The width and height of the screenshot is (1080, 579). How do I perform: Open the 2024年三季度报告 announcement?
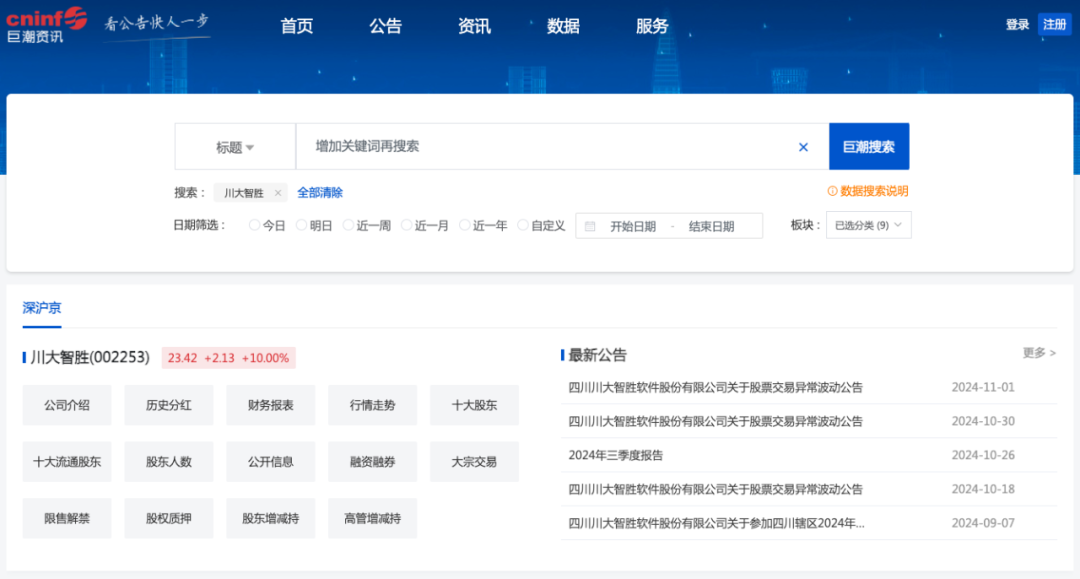tap(616, 455)
